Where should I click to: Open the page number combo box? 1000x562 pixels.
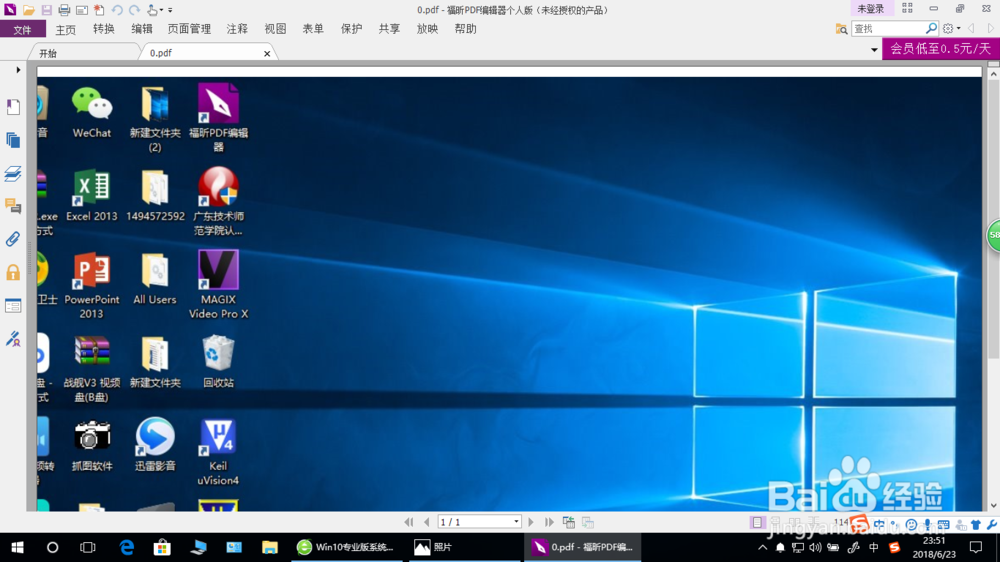[479, 522]
